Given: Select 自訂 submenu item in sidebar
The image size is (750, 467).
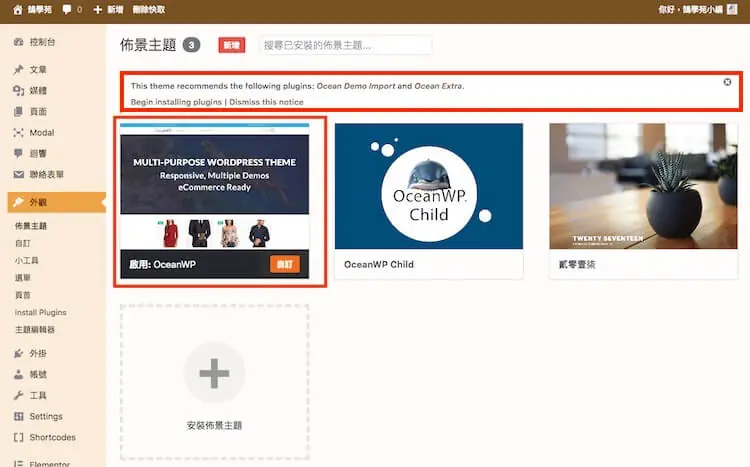Looking at the screenshot, I should click(22, 243).
